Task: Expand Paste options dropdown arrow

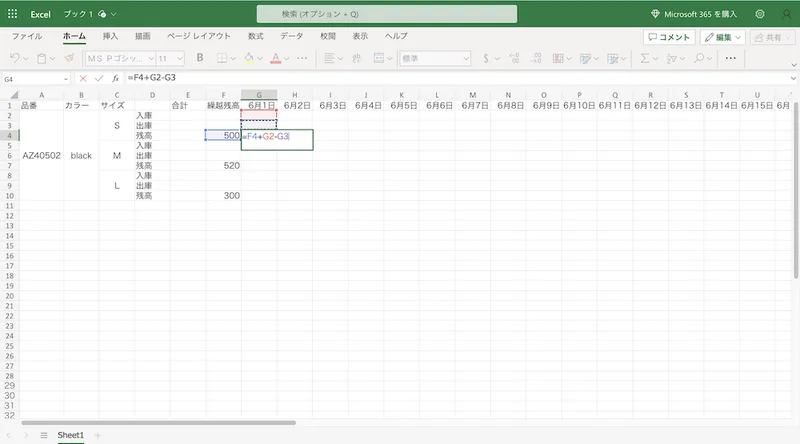Action: click(52, 59)
